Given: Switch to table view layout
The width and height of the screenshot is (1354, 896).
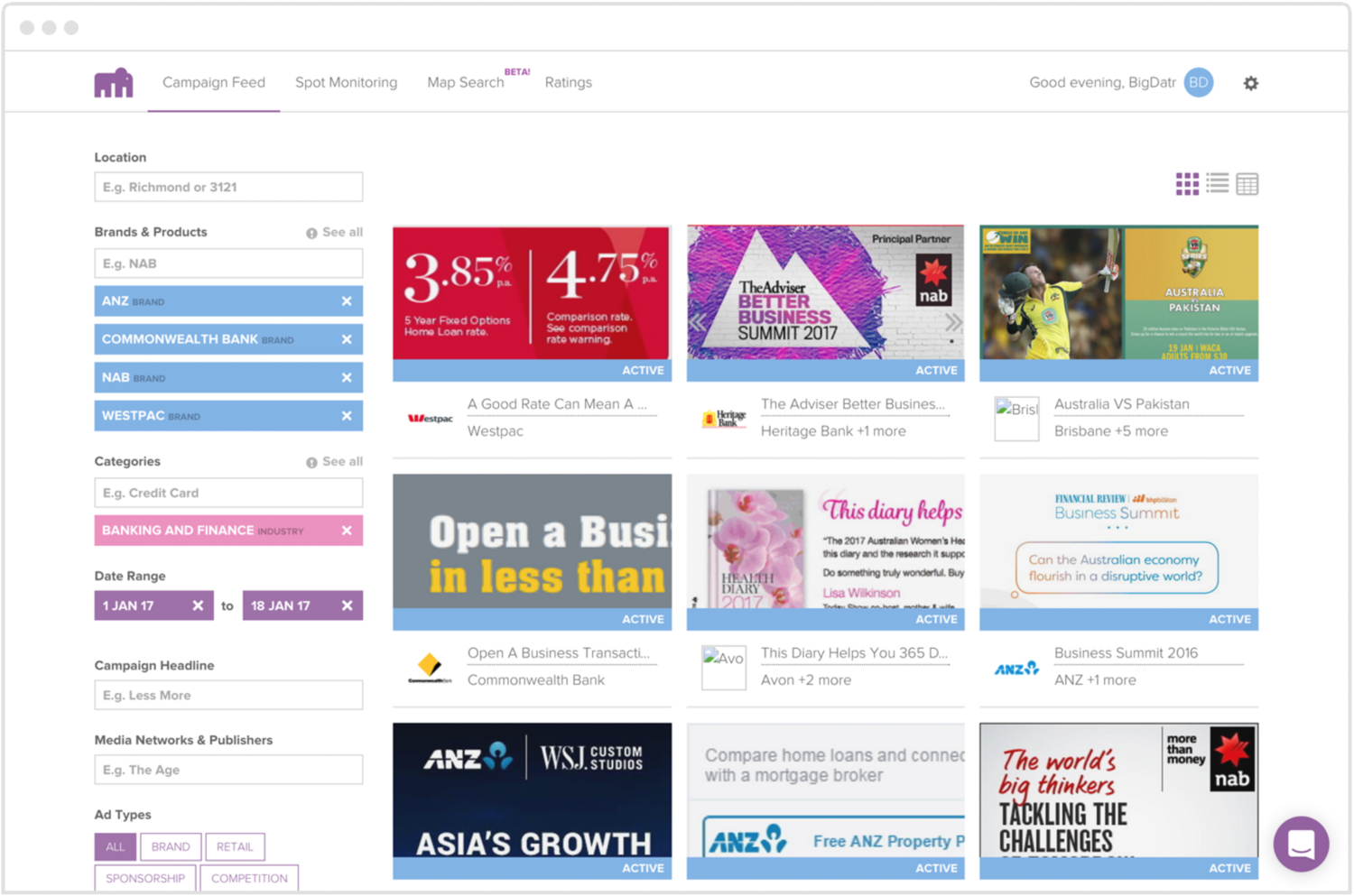Looking at the screenshot, I should [x=1247, y=184].
